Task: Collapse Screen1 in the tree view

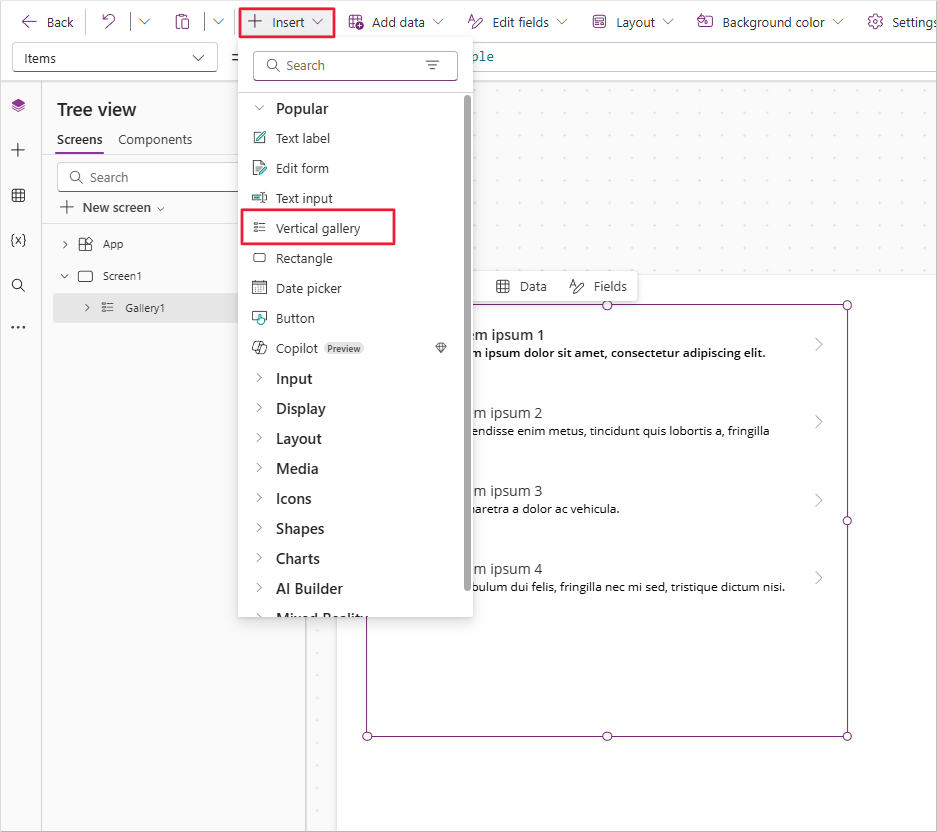Action: [x=64, y=275]
